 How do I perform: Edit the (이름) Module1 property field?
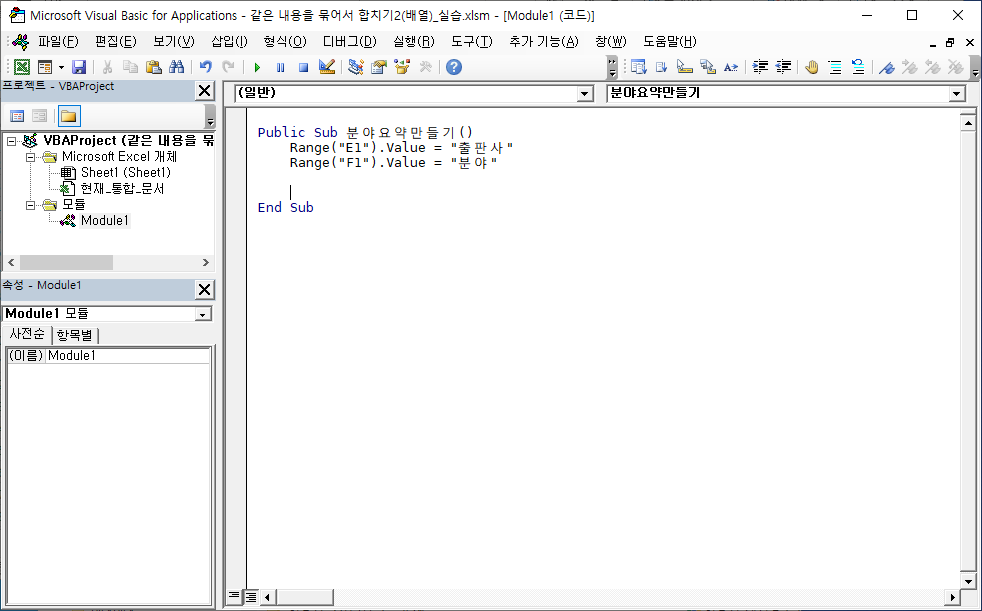(128, 356)
